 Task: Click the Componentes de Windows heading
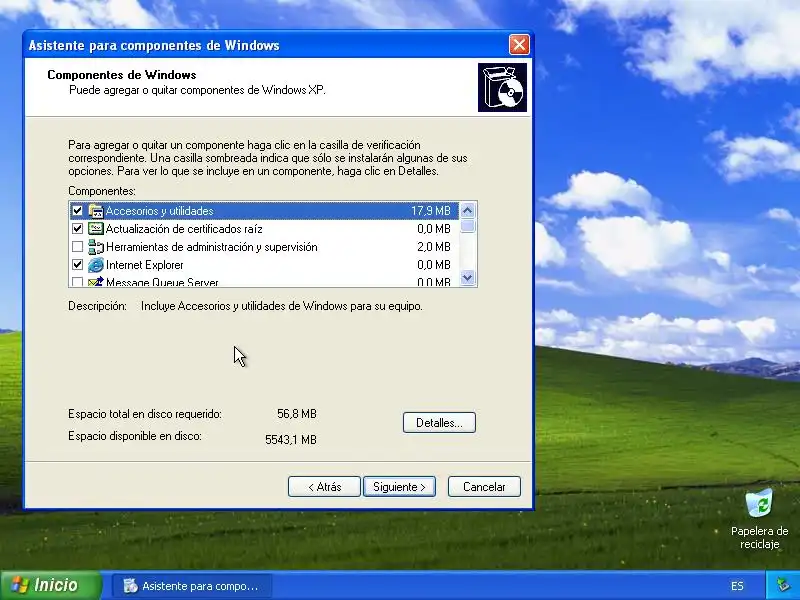[x=121, y=75]
